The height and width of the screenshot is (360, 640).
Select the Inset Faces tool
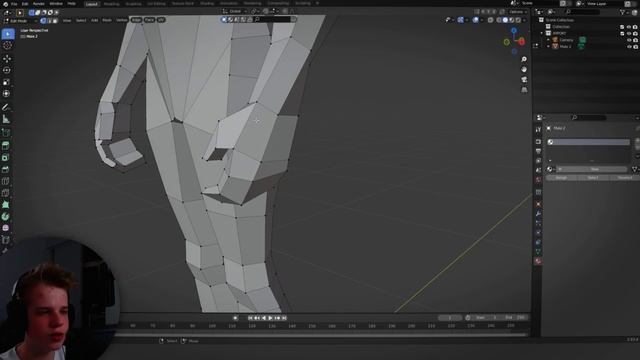click(6, 158)
